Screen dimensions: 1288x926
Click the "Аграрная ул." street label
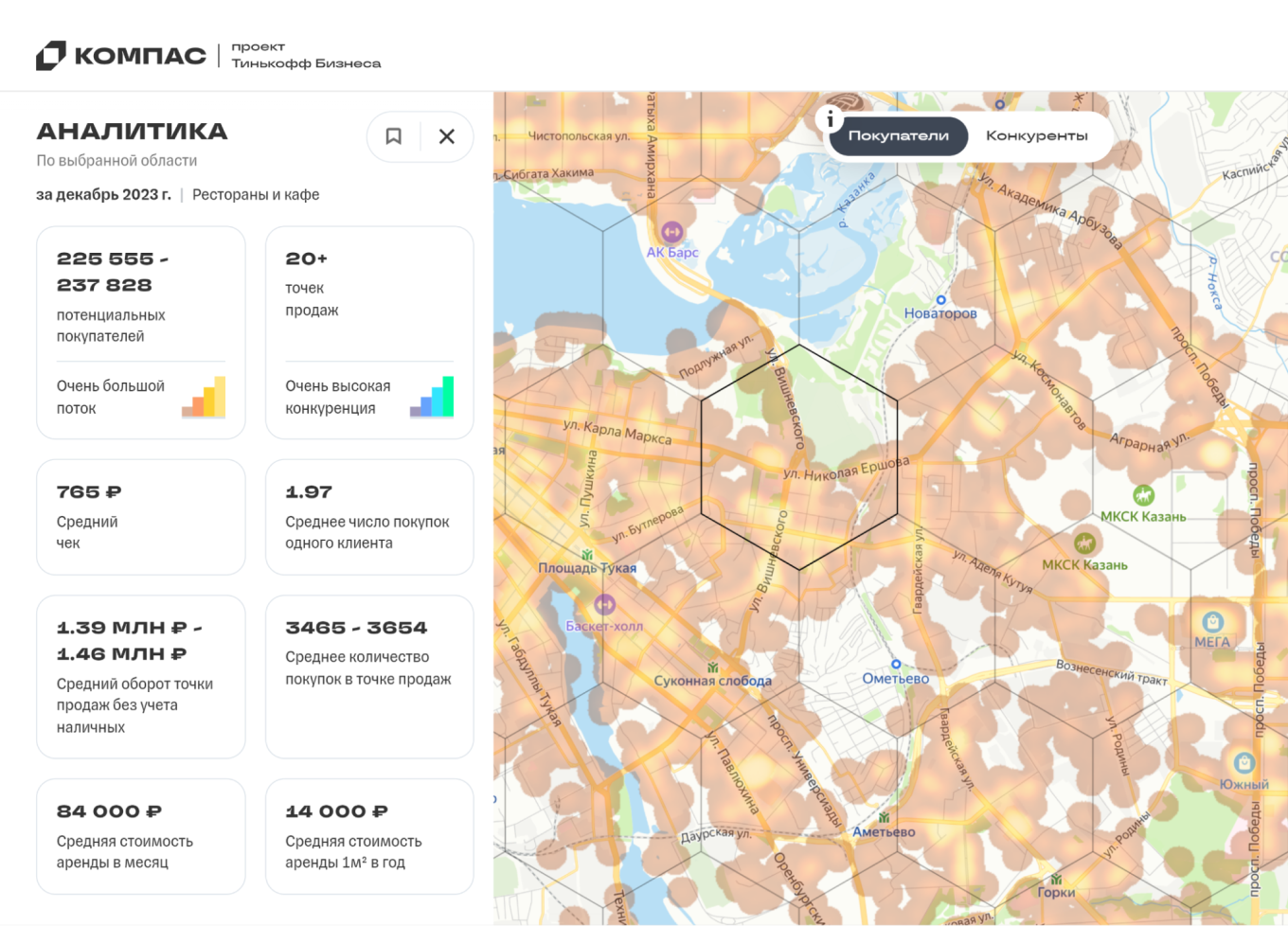pos(1149,443)
